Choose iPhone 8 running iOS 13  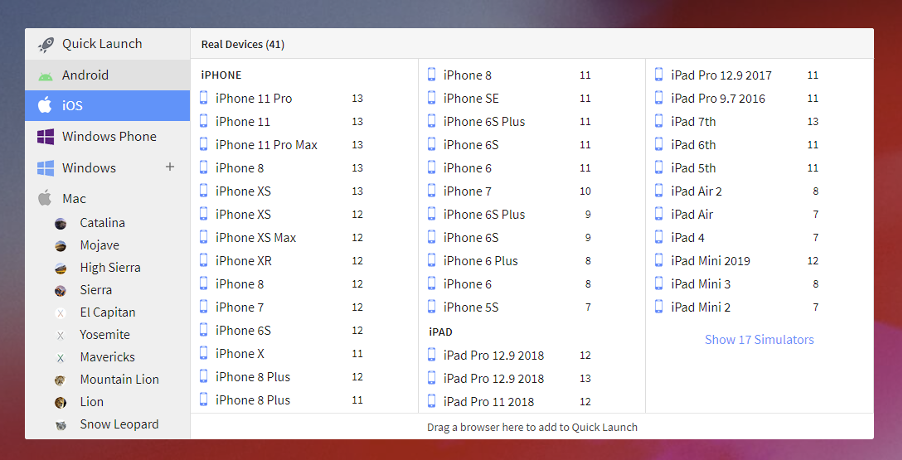(x=282, y=168)
